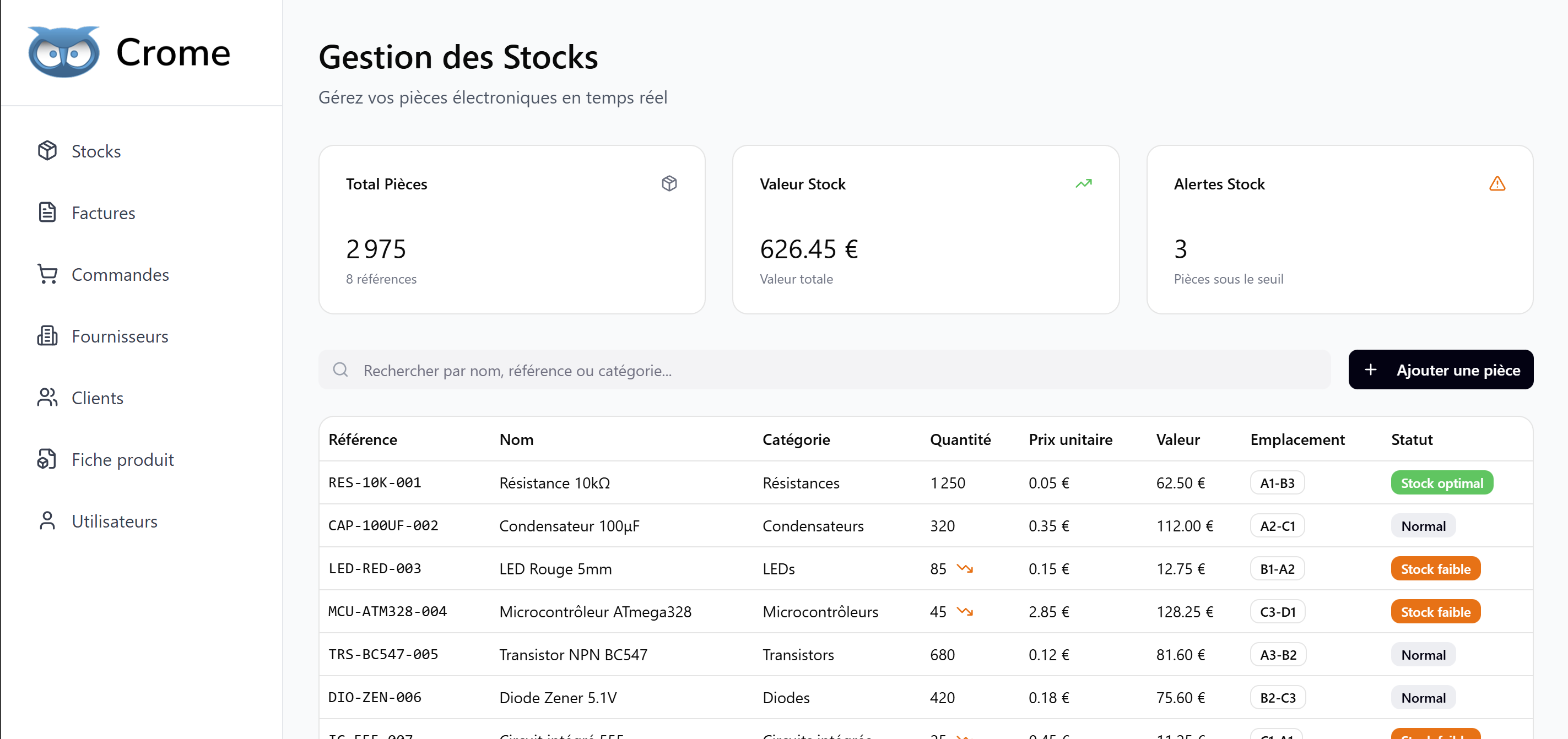The width and height of the screenshot is (1568, 739).
Task: Select the Quantité column header
Action: tap(959, 439)
